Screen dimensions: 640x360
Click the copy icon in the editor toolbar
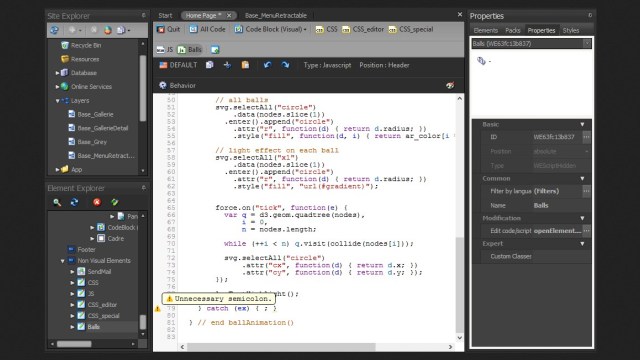210,65
